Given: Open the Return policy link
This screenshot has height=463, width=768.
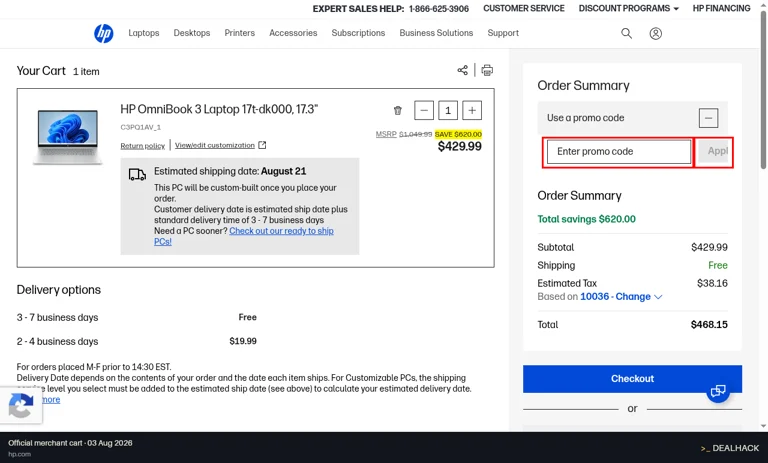Looking at the screenshot, I should [x=143, y=146].
